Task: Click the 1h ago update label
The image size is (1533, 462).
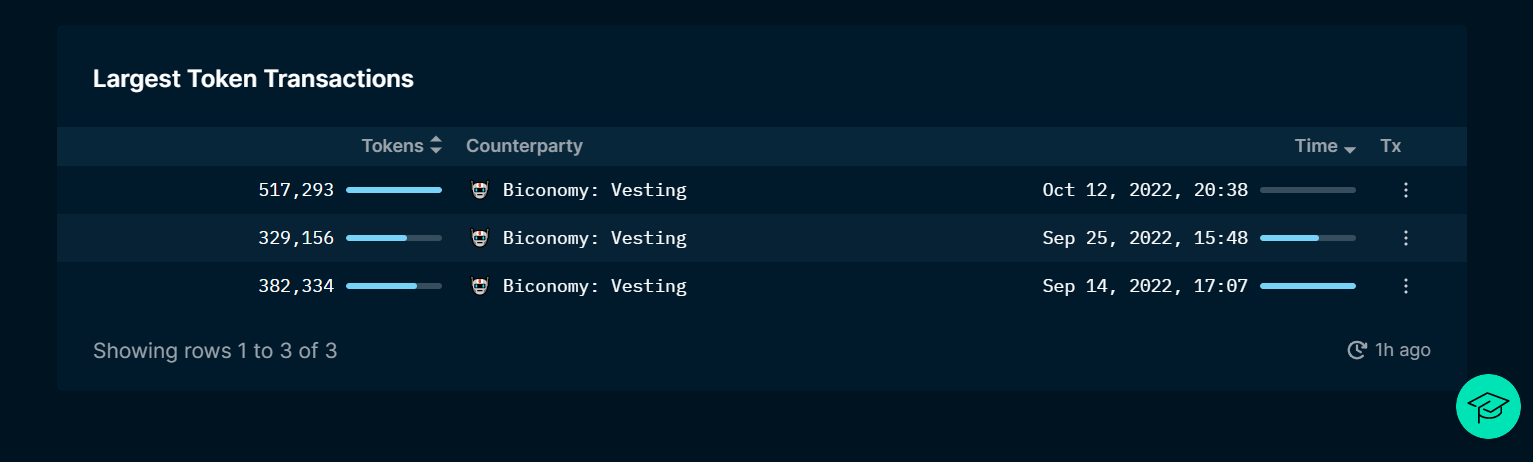Action: tap(1403, 350)
